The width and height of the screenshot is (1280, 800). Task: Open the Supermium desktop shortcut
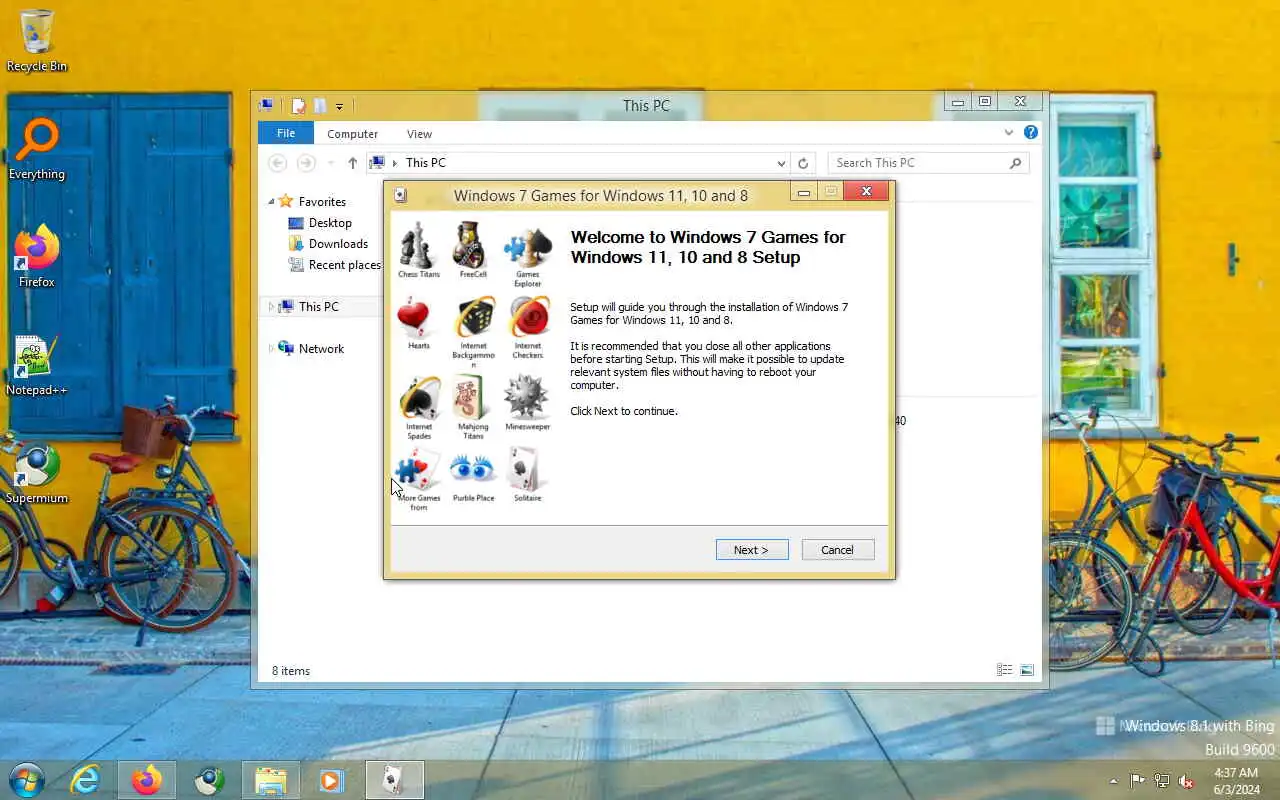click(37, 473)
